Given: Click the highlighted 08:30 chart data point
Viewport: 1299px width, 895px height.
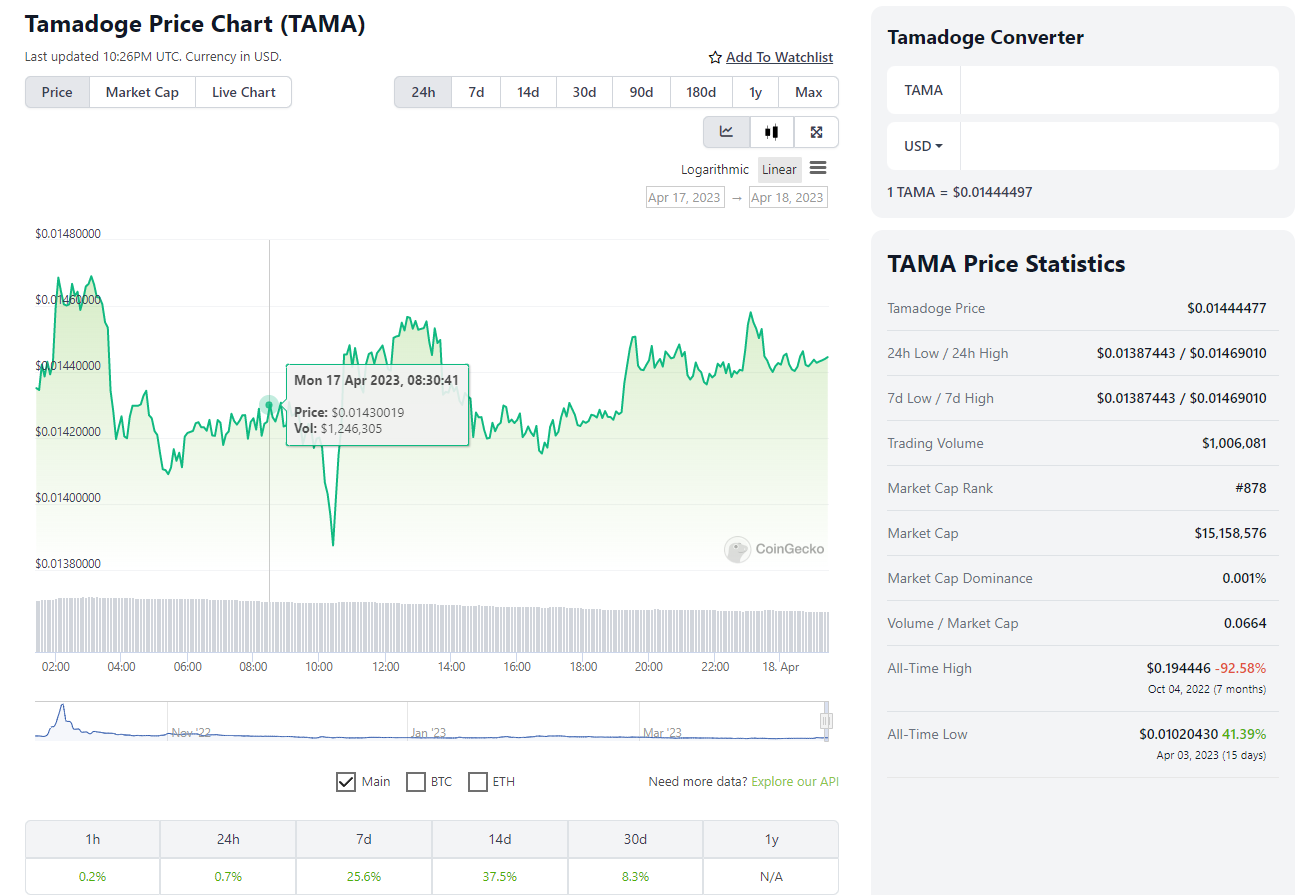Looking at the screenshot, I should (269, 405).
